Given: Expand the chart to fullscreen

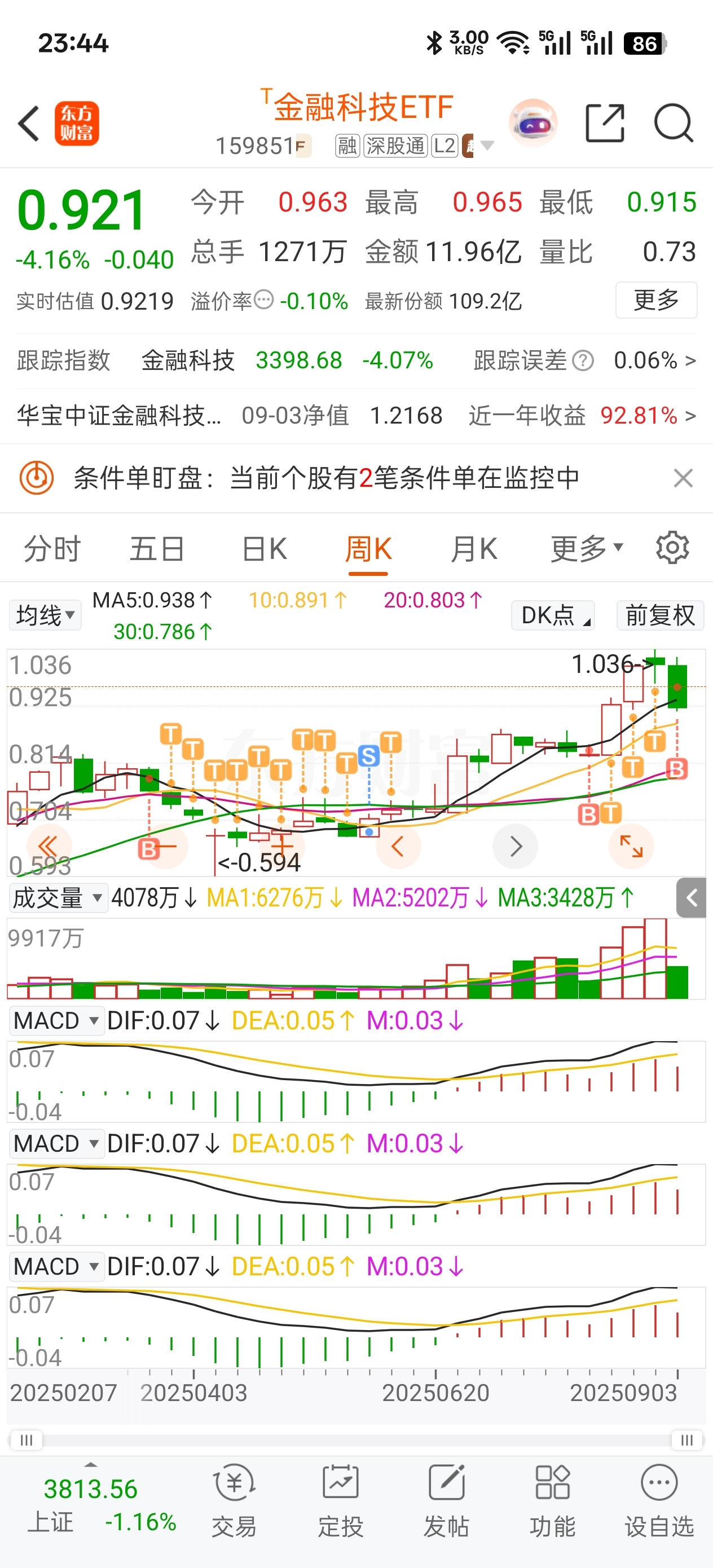Looking at the screenshot, I should 631,846.
